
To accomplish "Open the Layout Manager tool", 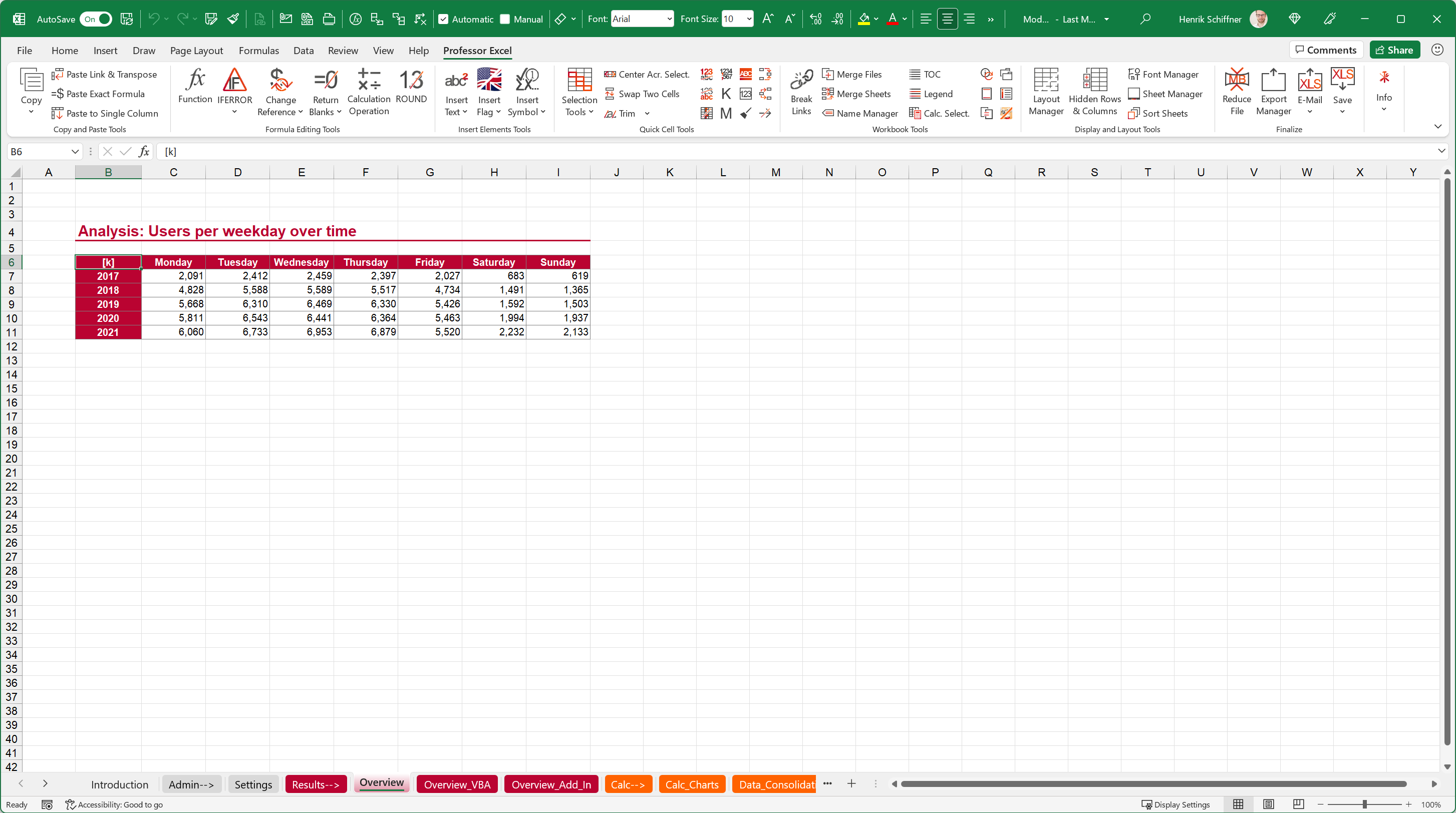I will [1046, 92].
